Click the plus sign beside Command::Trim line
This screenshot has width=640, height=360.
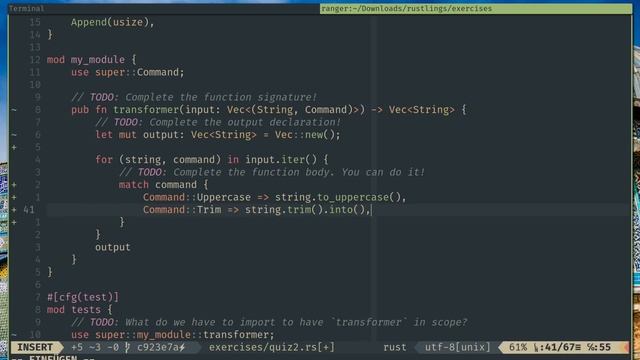coord(14,210)
